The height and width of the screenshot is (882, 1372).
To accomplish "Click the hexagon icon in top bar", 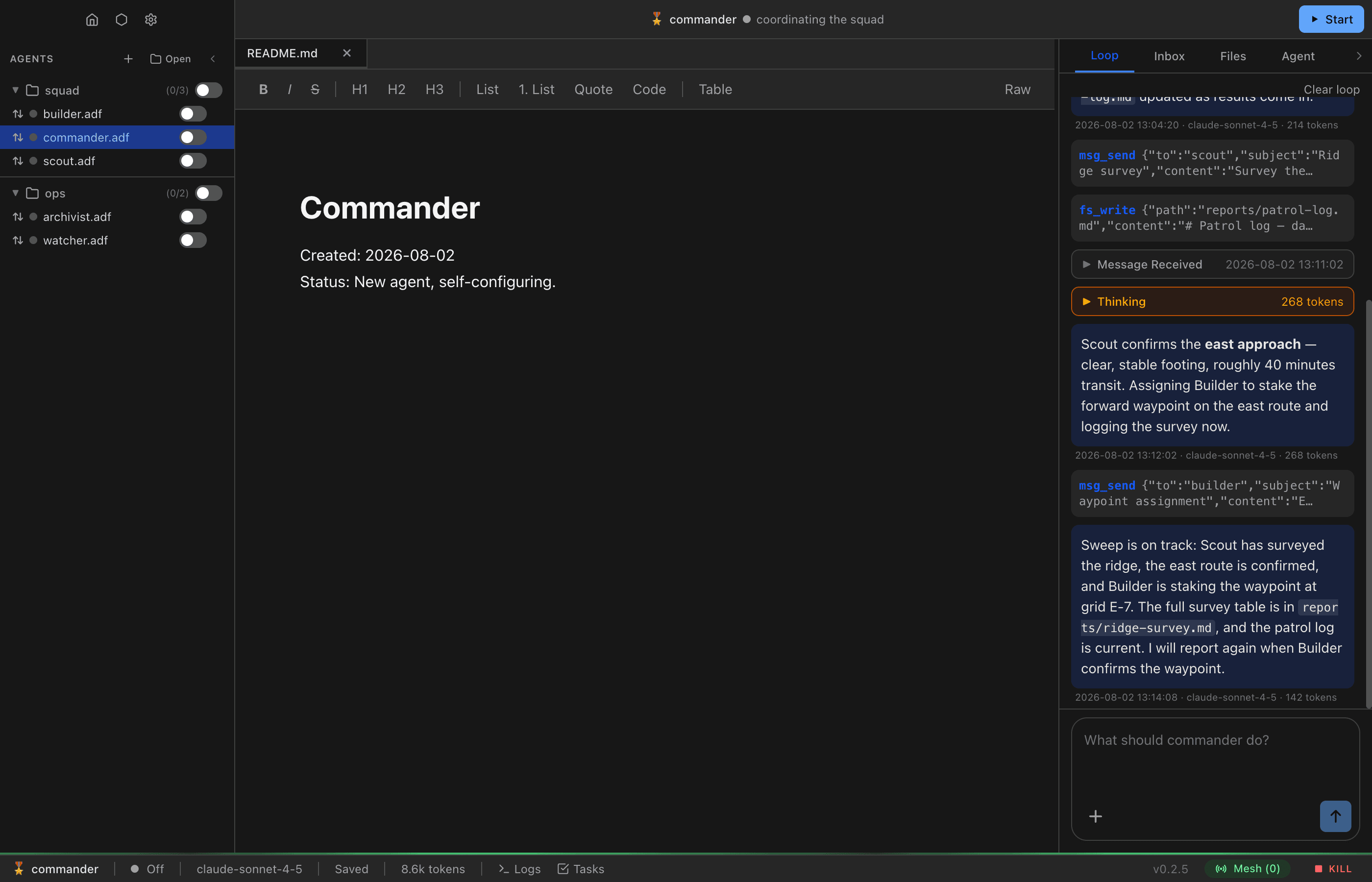I will [x=122, y=20].
